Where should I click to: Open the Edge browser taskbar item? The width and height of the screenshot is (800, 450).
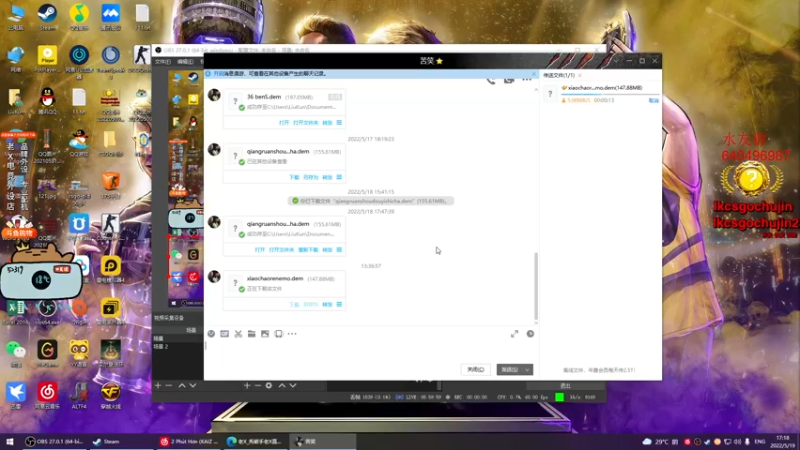pos(254,441)
